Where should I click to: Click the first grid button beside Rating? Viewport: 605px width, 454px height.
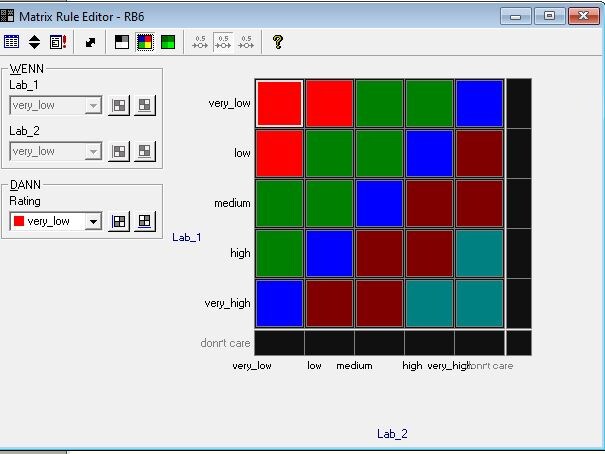119,221
